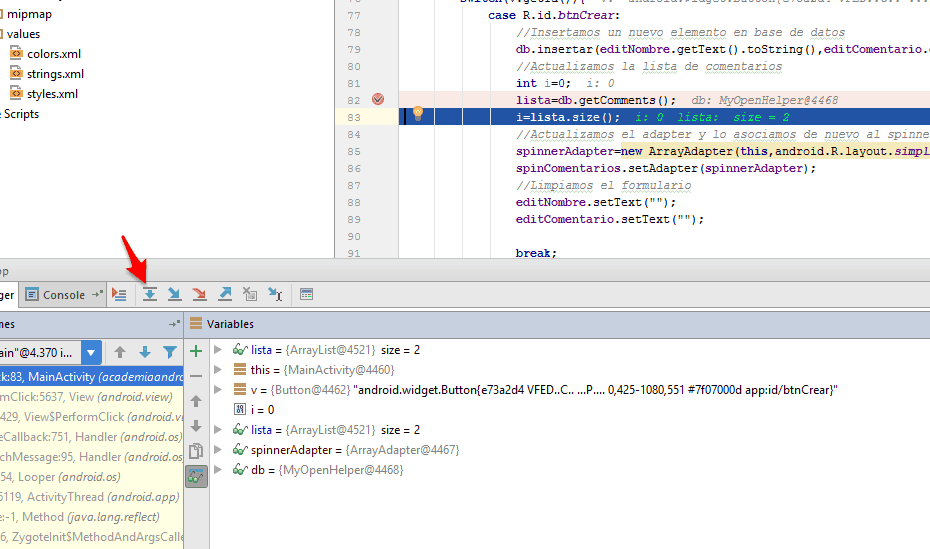The height and width of the screenshot is (549, 930).
Task: Move watch up in Variables sidebar
Action: tap(196, 401)
